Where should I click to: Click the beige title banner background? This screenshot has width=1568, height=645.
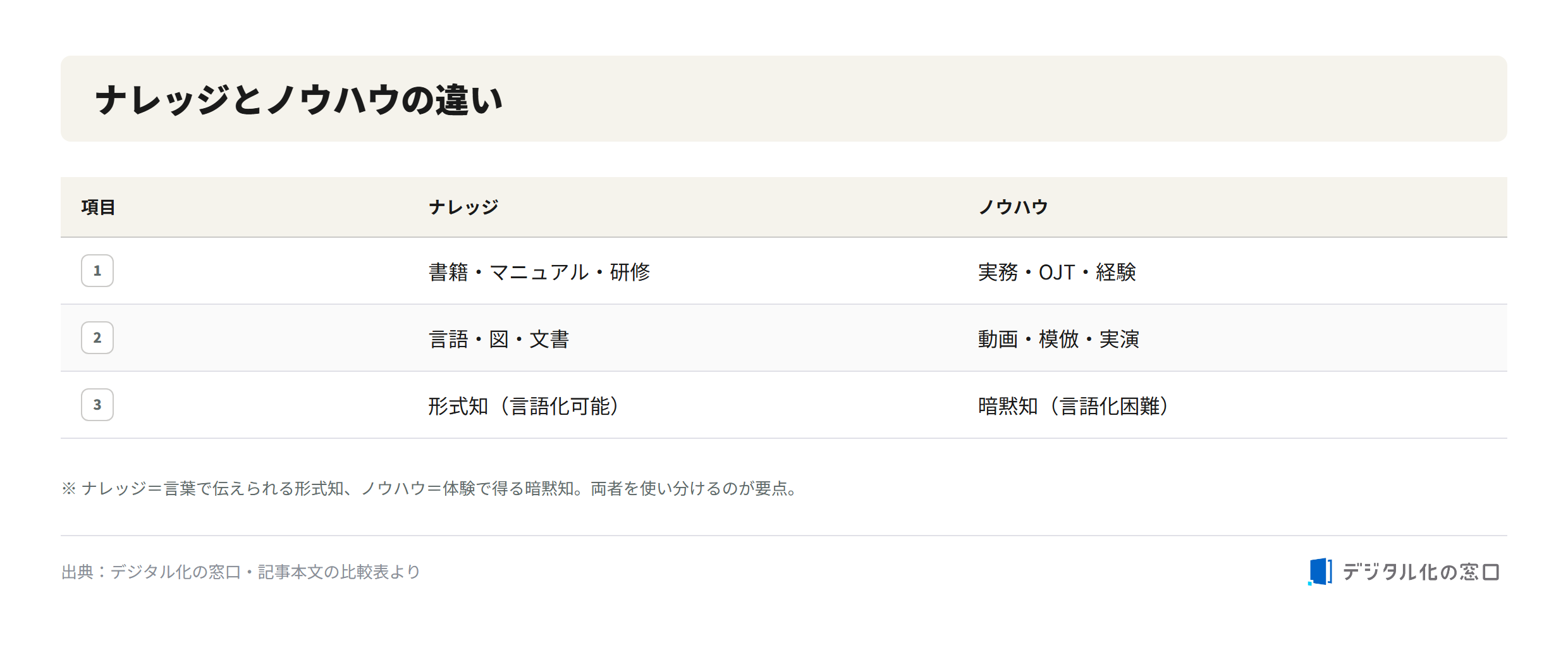click(x=784, y=99)
